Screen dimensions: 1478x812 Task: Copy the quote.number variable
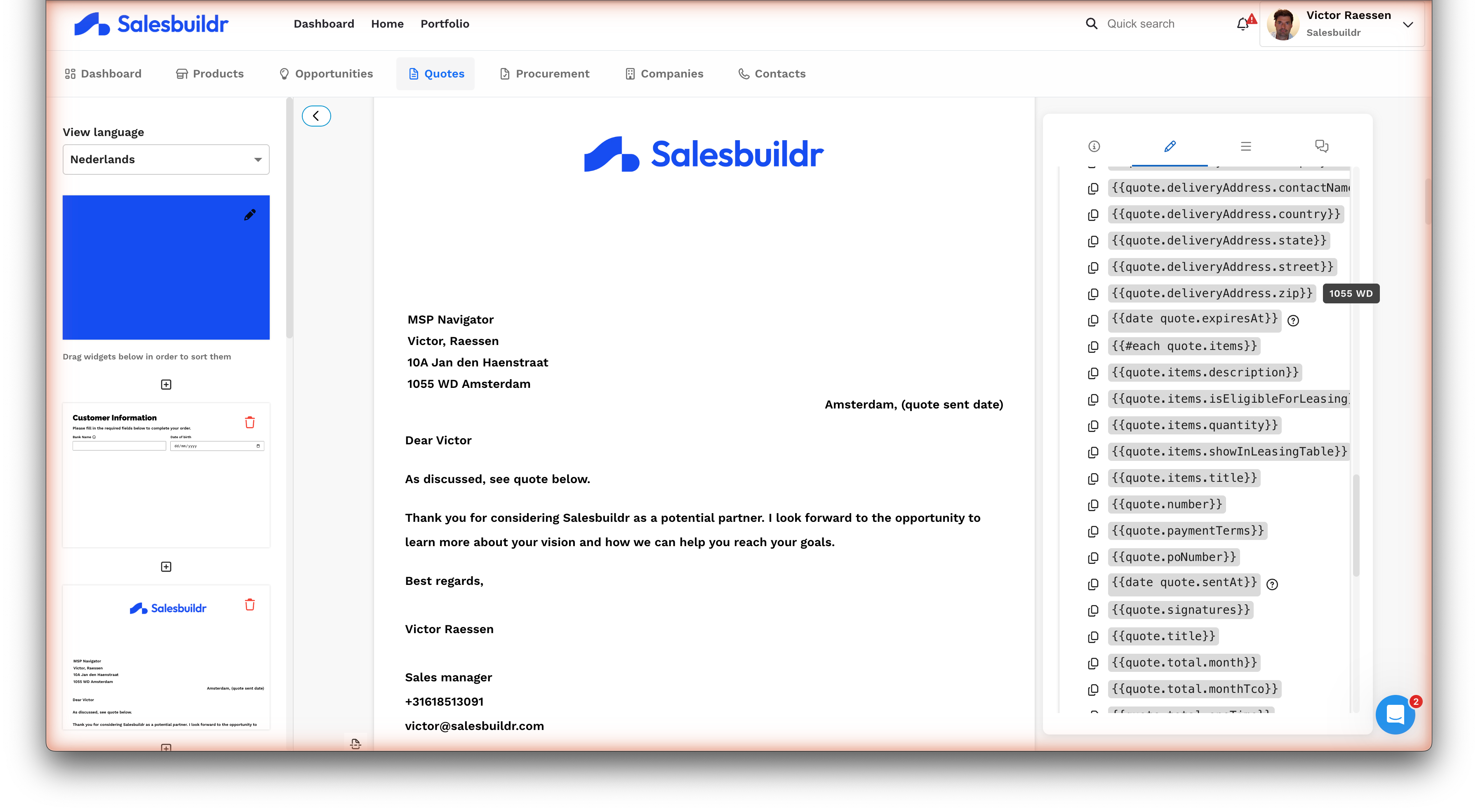1093,505
